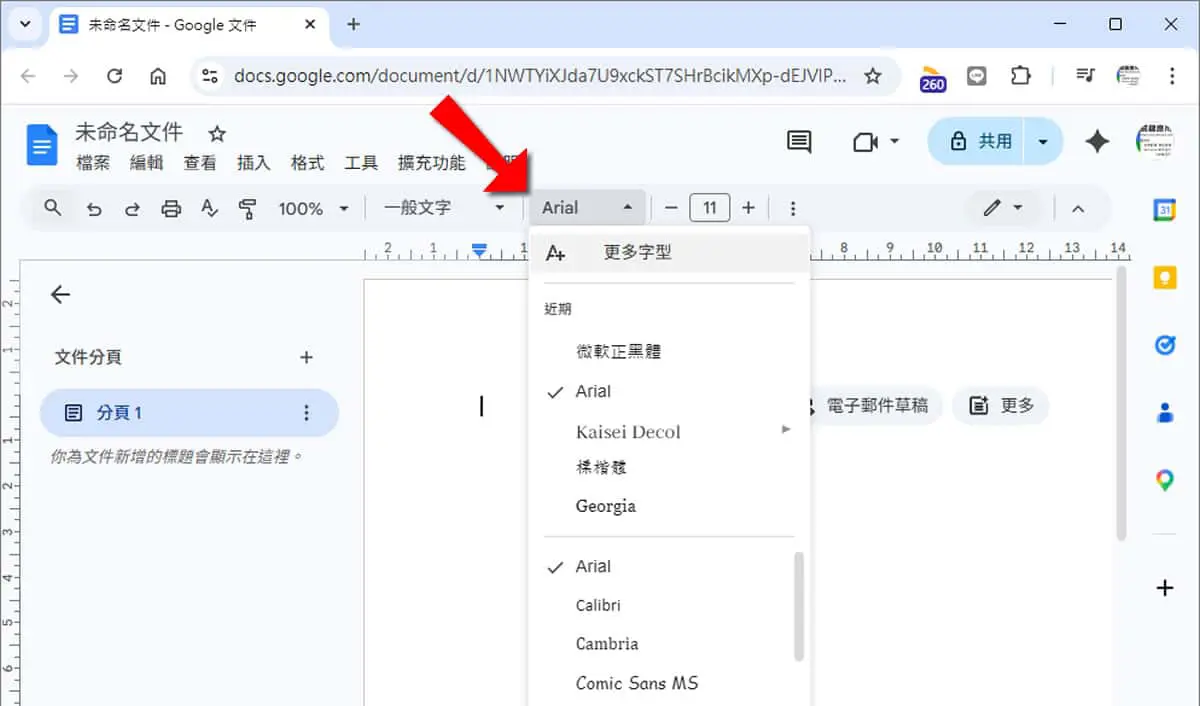Click the font list scrollbar
This screenshot has height=706, width=1200.
799,606
